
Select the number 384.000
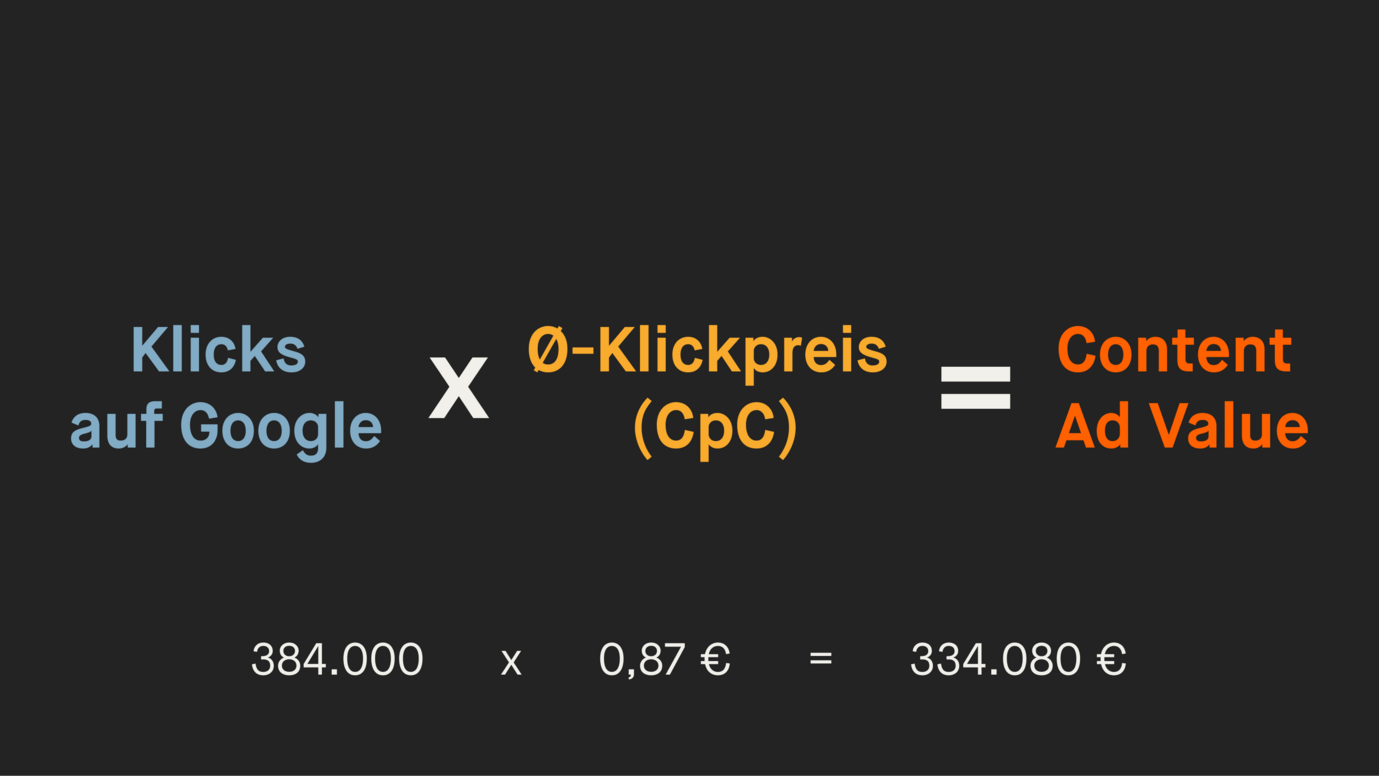pos(337,660)
